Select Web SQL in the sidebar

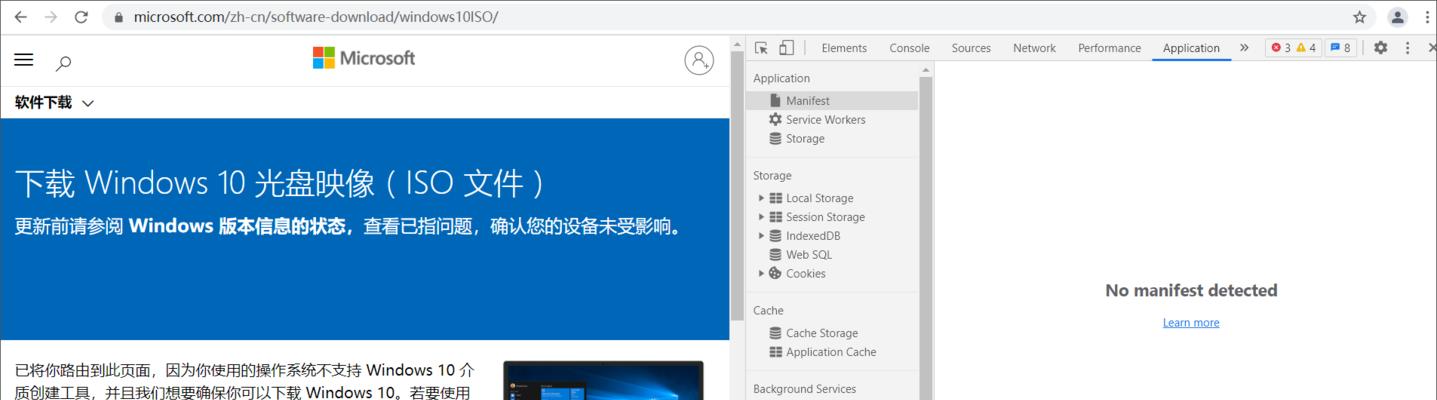click(808, 255)
